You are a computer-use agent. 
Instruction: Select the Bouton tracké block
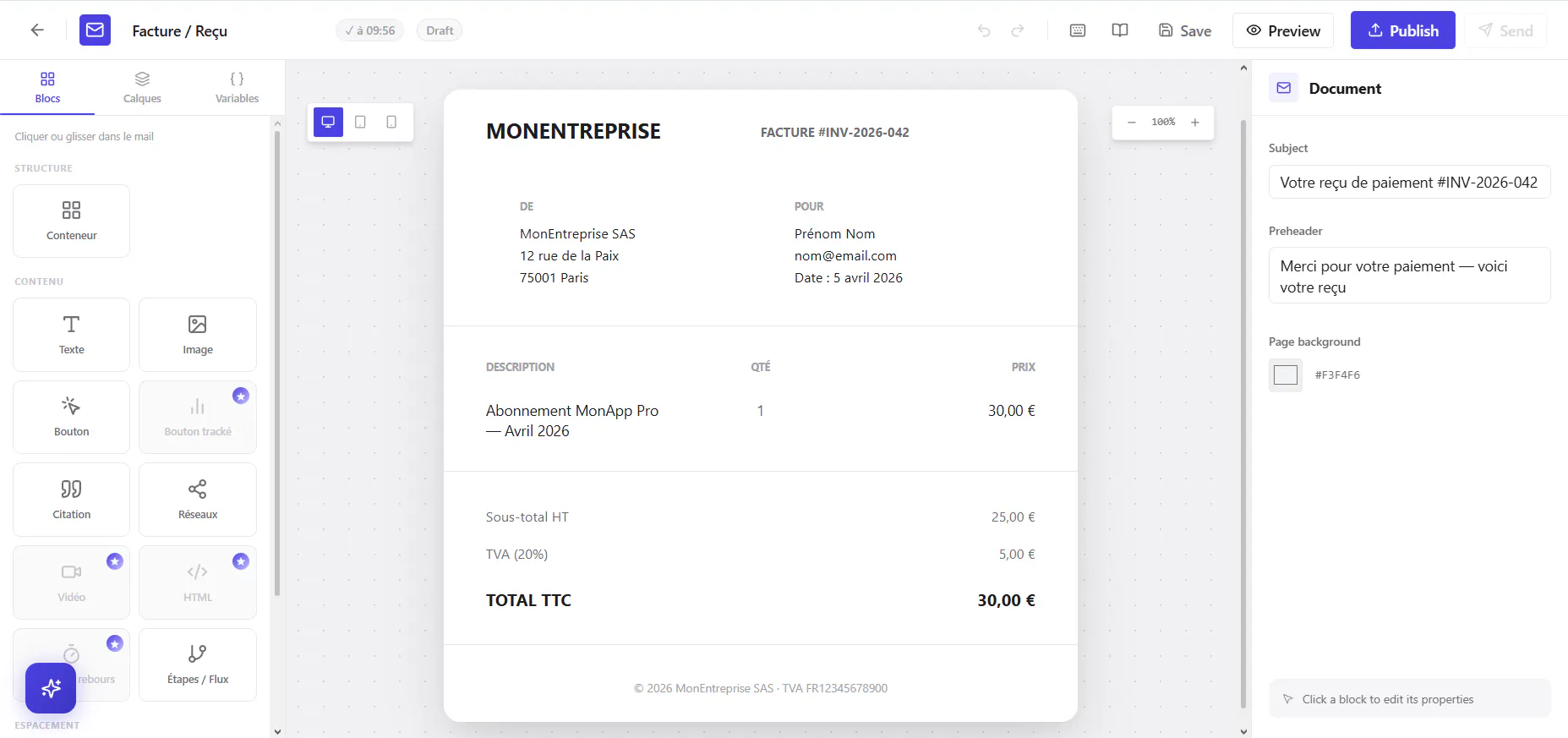(198, 417)
